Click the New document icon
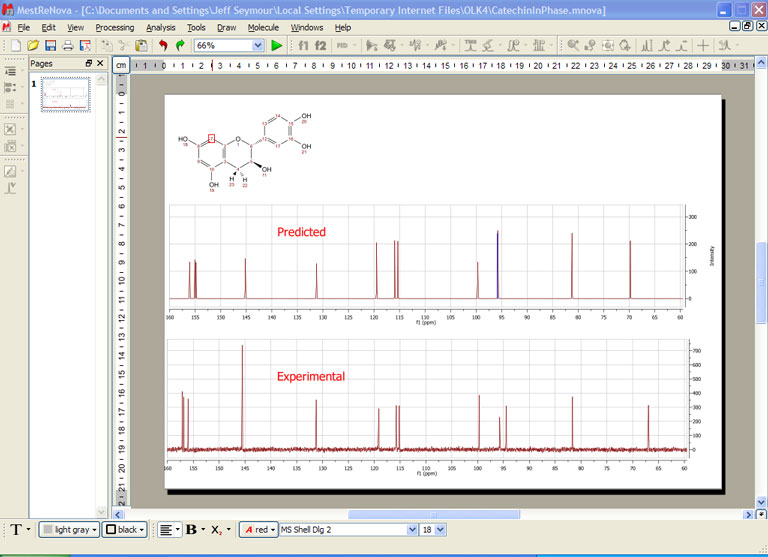 16,46
